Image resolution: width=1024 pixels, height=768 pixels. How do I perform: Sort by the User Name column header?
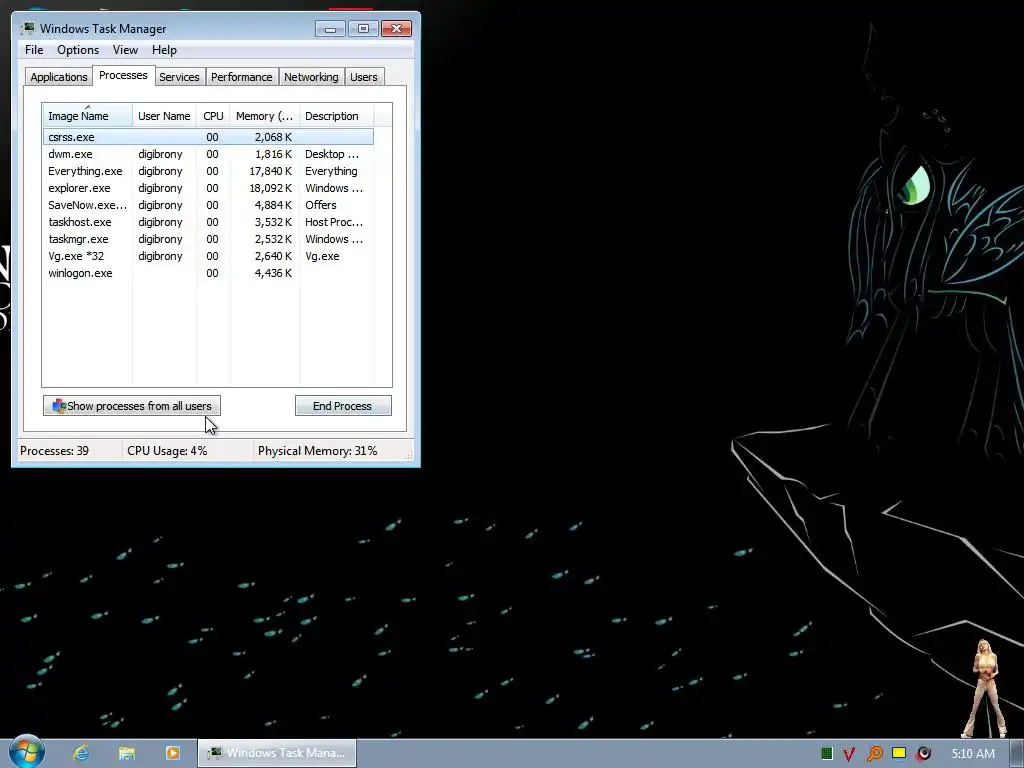pyautogui.click(x=164, y=116)
